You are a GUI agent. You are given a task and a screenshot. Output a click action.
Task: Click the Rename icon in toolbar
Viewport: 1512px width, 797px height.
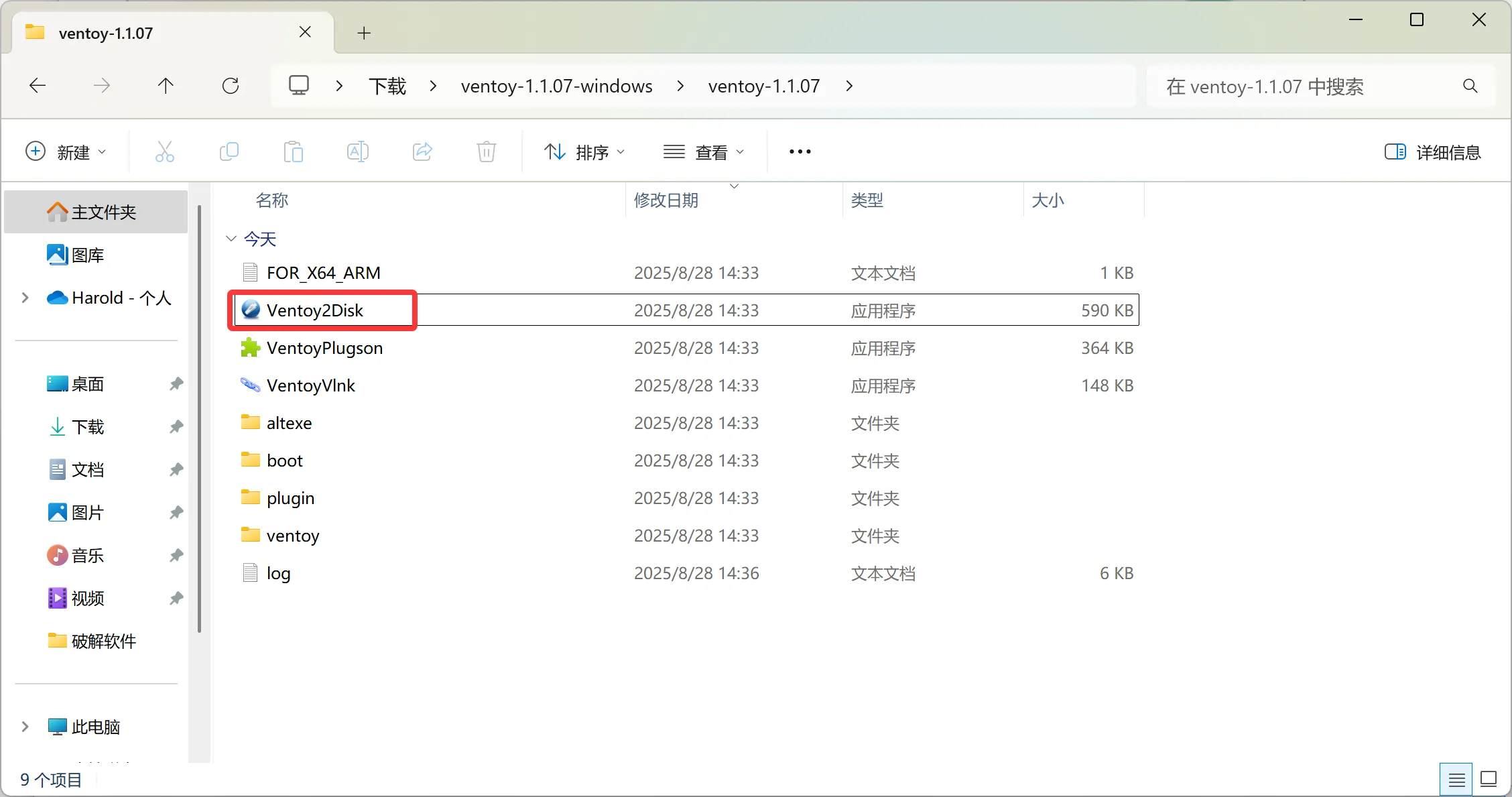tap(357, 152)
